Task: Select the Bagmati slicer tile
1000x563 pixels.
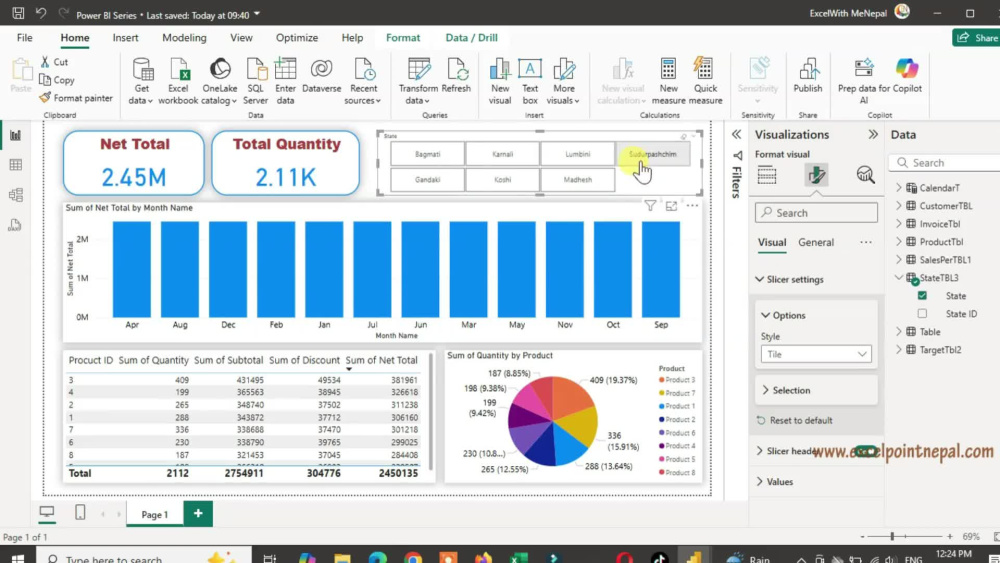Action: pyautogui.click(x=427, y=154)
